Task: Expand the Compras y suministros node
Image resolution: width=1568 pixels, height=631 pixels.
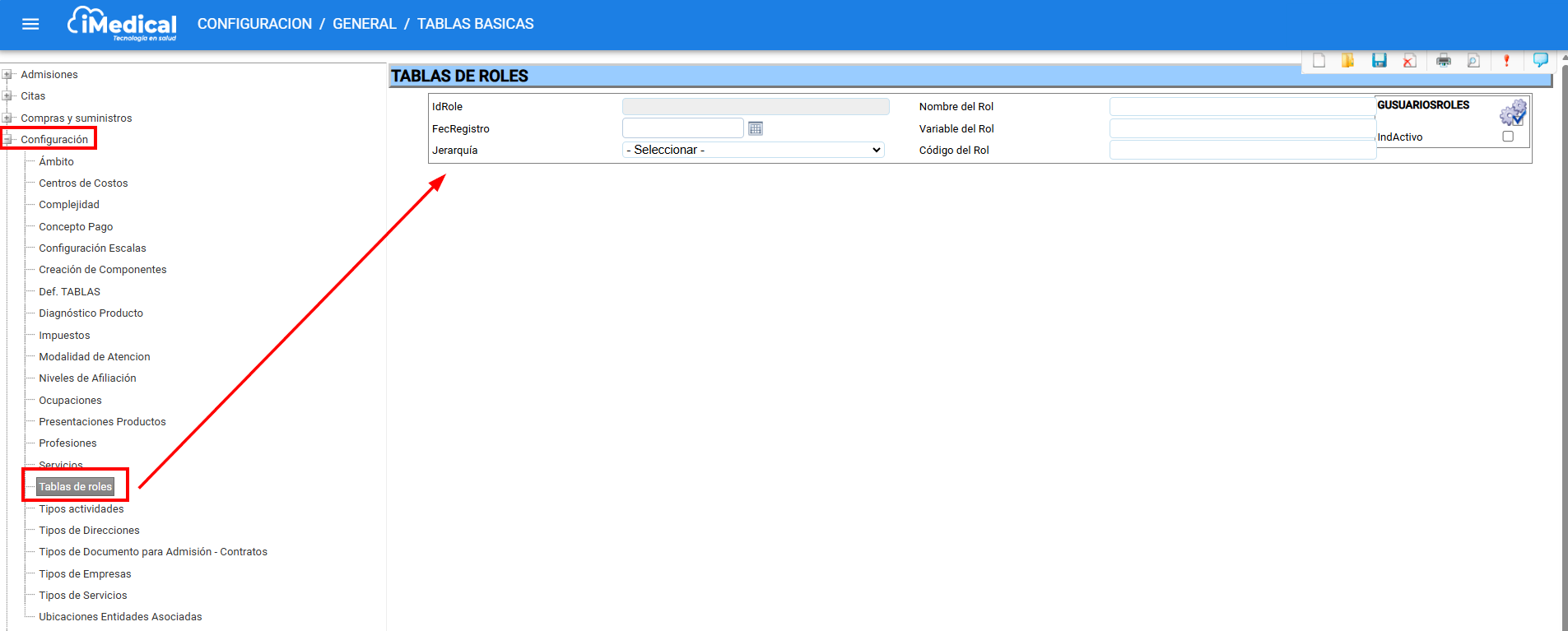Action: 7,118
